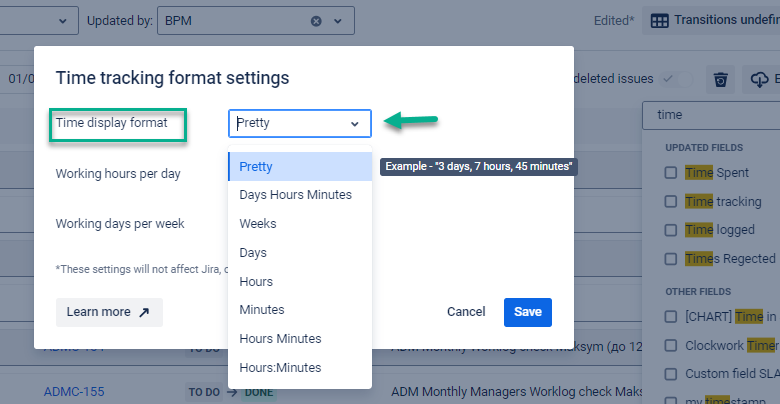780x404 pixels.
Task: Toggle the deleted issues switch
Action: [x=677, y=79]
